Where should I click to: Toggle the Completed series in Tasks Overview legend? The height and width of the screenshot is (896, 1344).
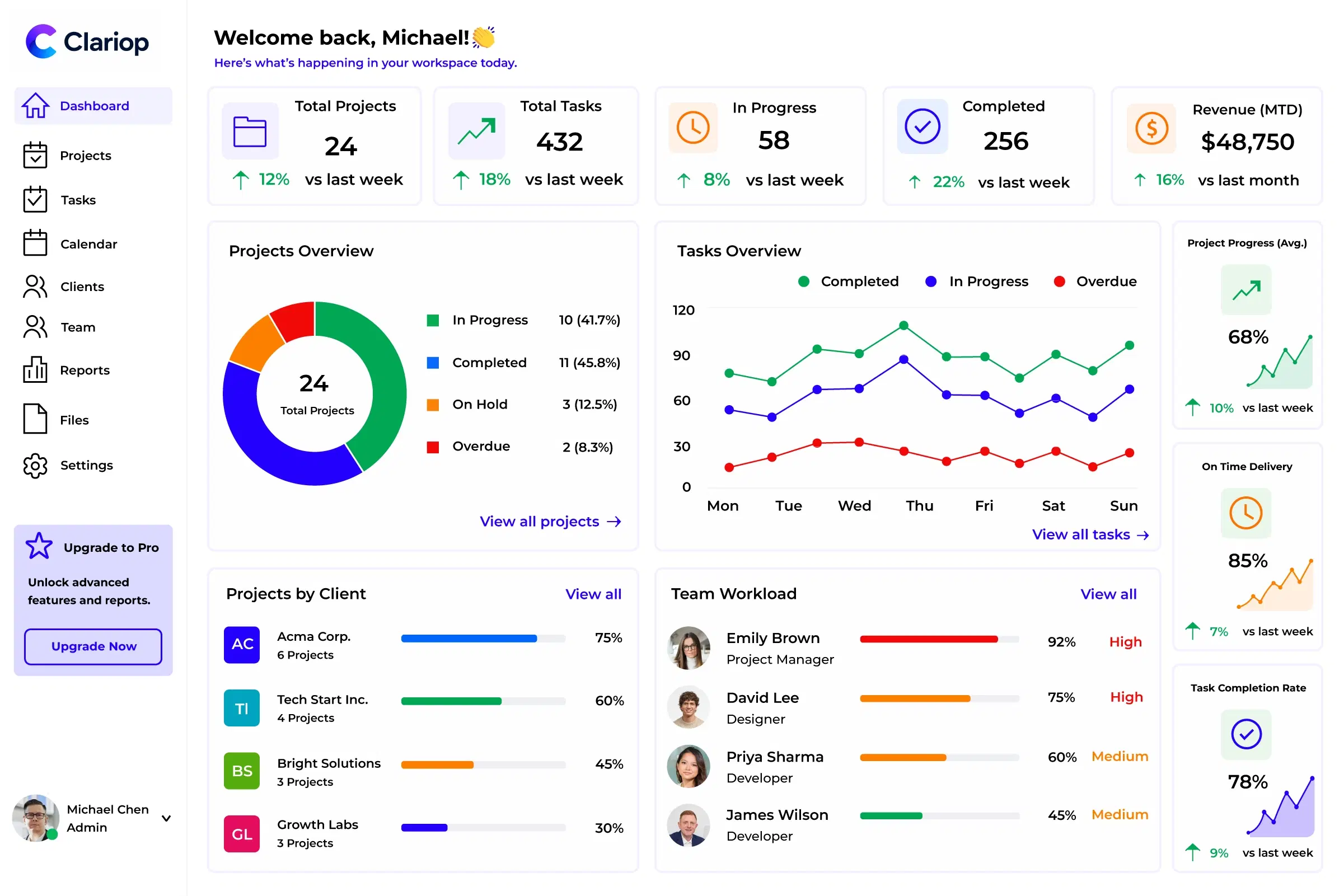coord(848,281)
